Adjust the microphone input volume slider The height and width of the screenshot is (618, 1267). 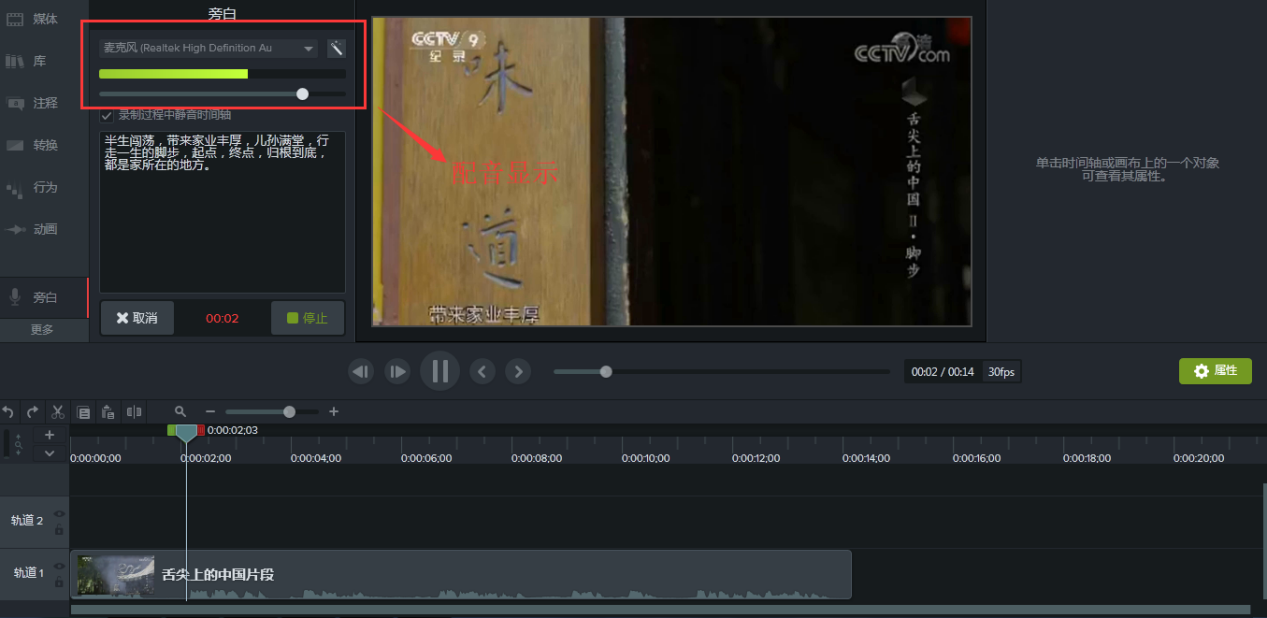point(222,94)
